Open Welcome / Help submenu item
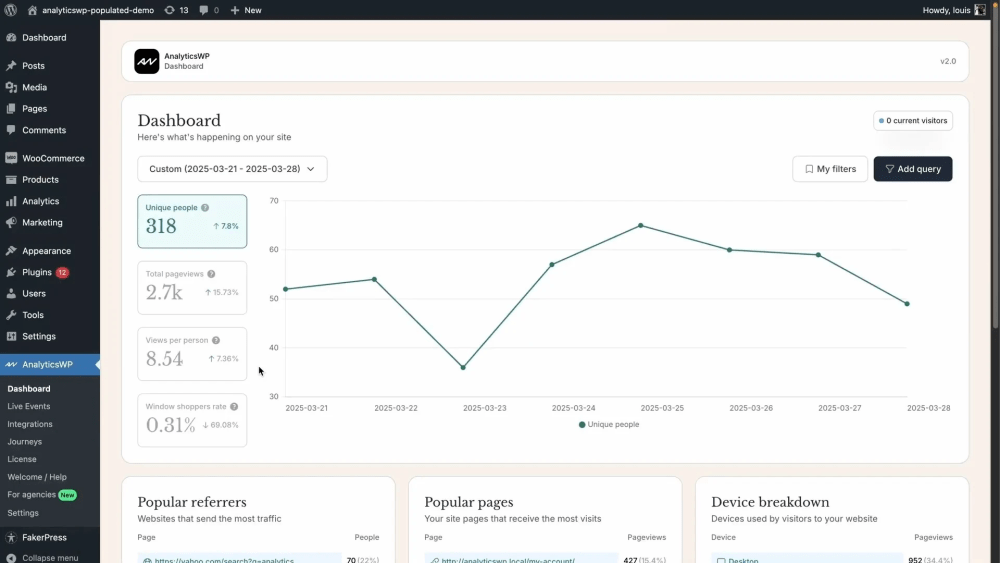The image size is (1000, 563). click(37, 477)
